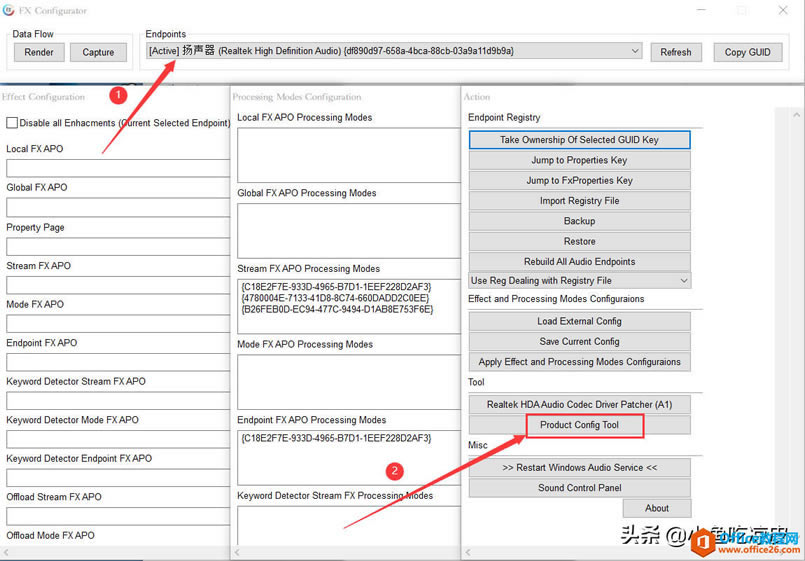The height and width of the screenshot is (561, 805).
Task: Click the Local FX APO input field
Action: [118, 168]
